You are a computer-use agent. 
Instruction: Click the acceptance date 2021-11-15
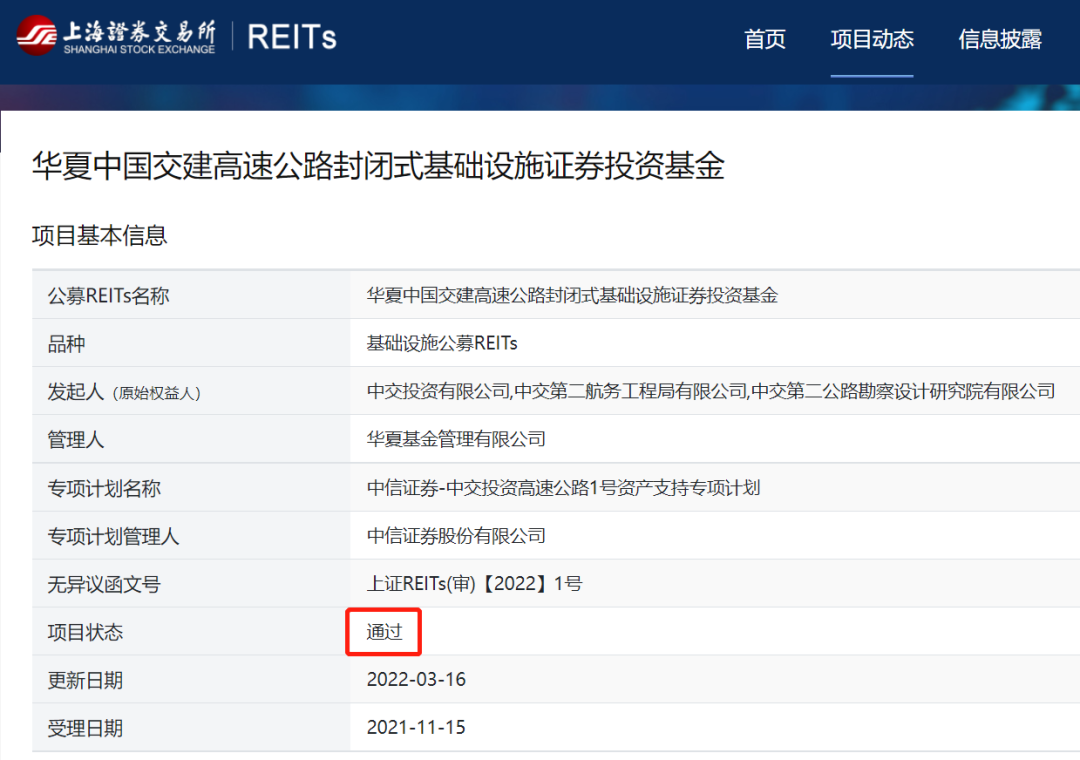point(416,728)
